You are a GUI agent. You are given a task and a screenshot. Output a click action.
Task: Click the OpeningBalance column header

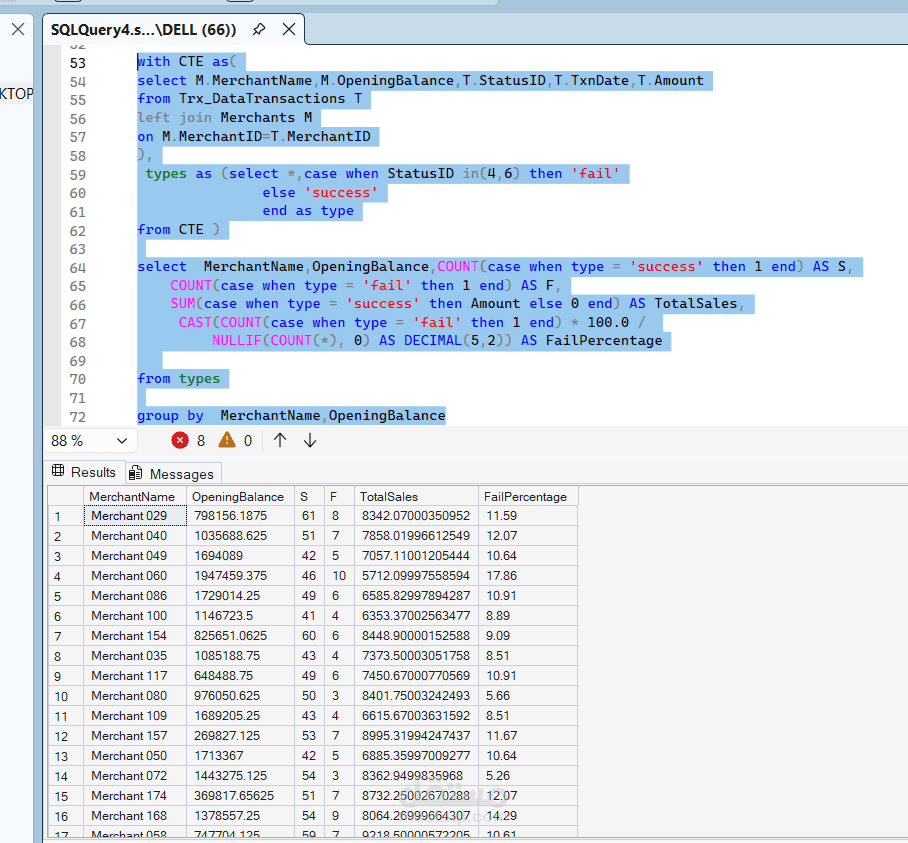click(240, 497)
